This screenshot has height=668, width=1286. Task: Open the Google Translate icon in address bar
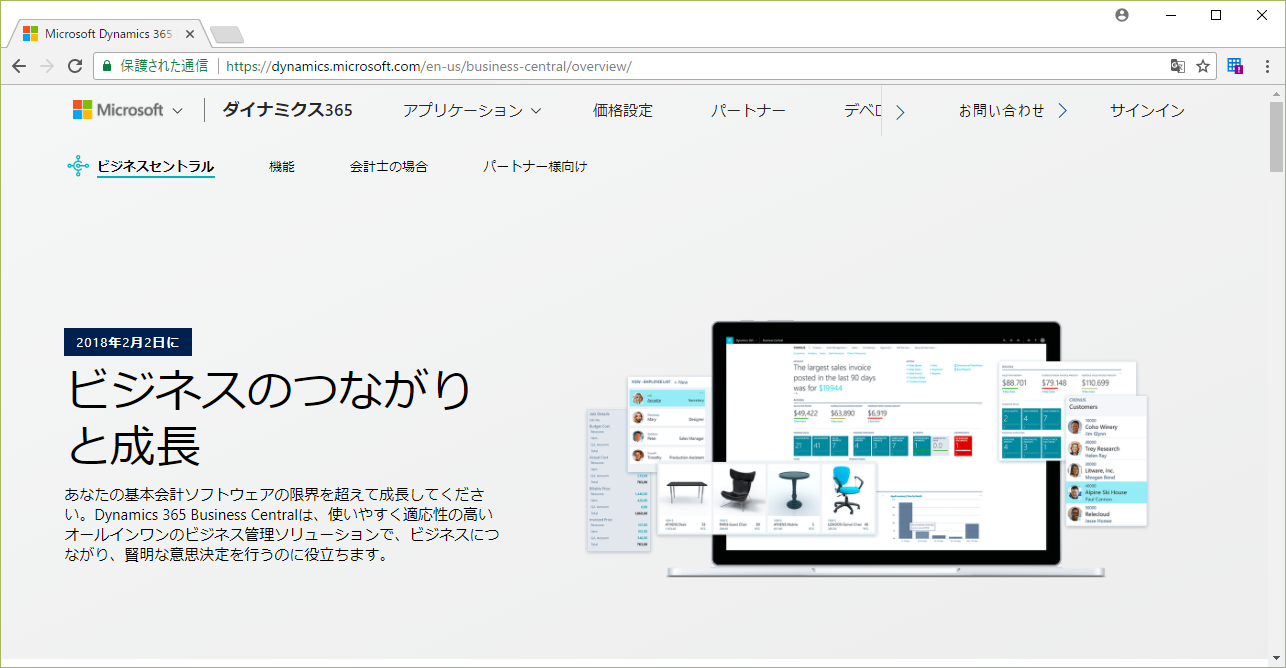click(x=1178, y=66)
